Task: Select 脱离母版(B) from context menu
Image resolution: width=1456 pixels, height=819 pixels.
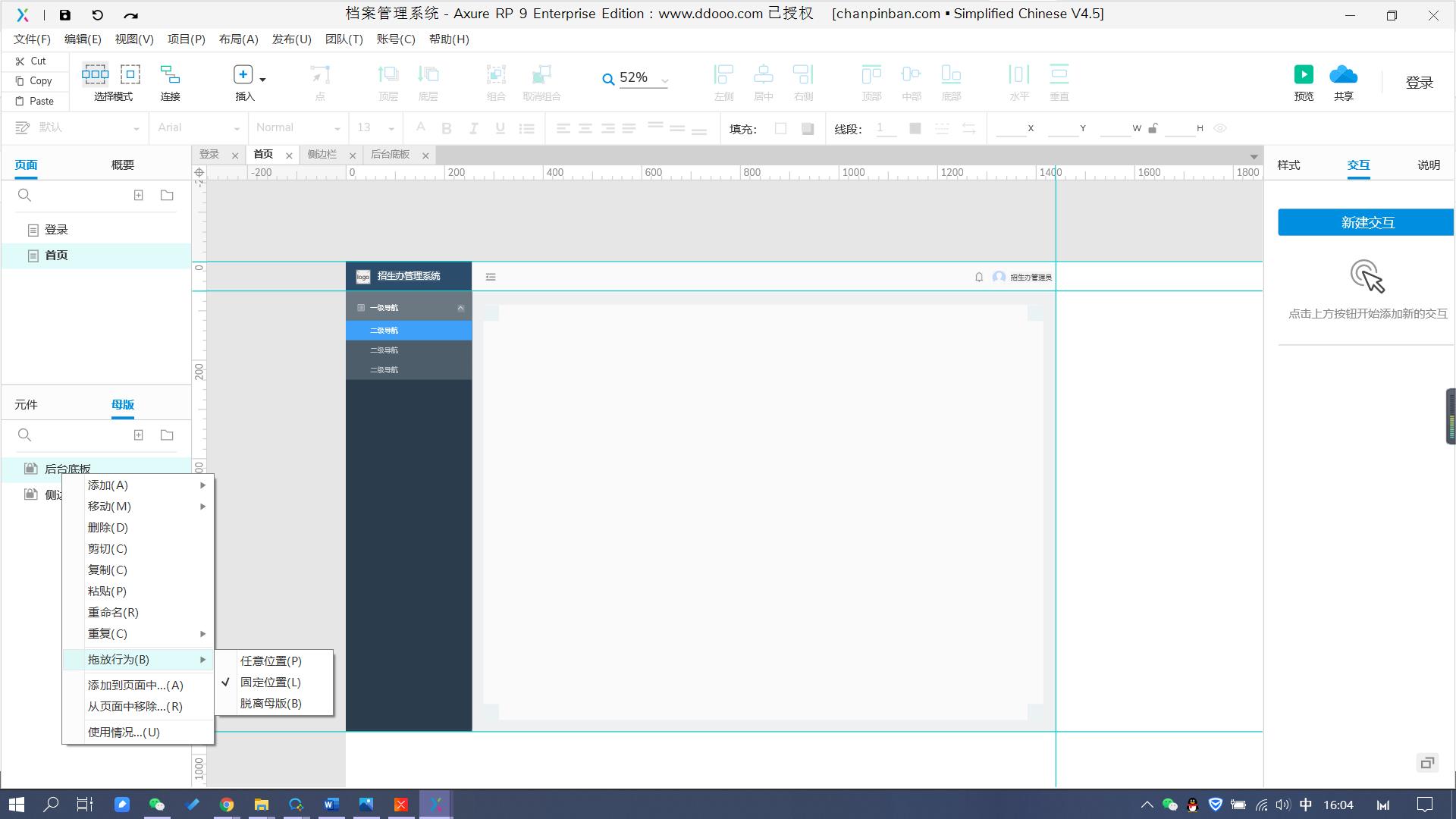Action: click(x=271, y=703)
